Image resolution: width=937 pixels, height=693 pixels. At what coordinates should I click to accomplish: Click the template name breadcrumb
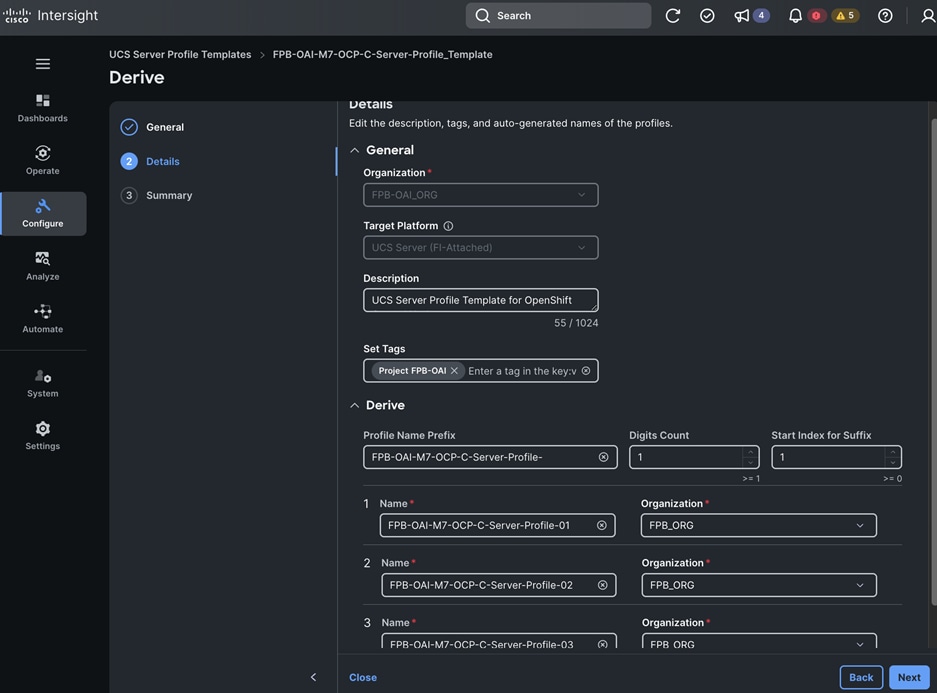click(382, 54)
